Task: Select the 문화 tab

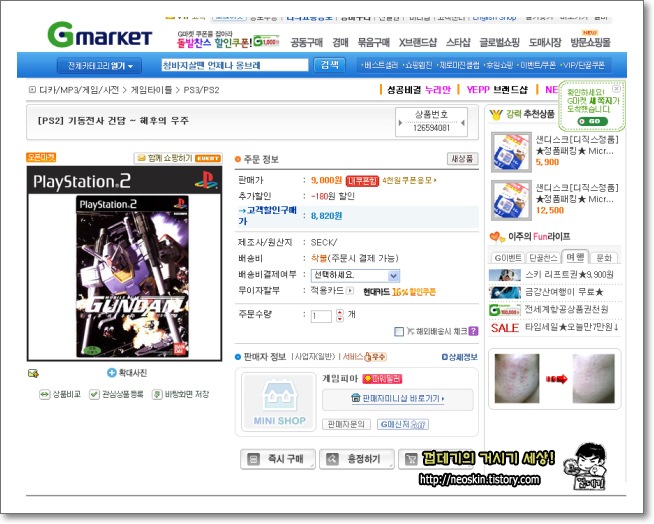Action: point(604,258)
